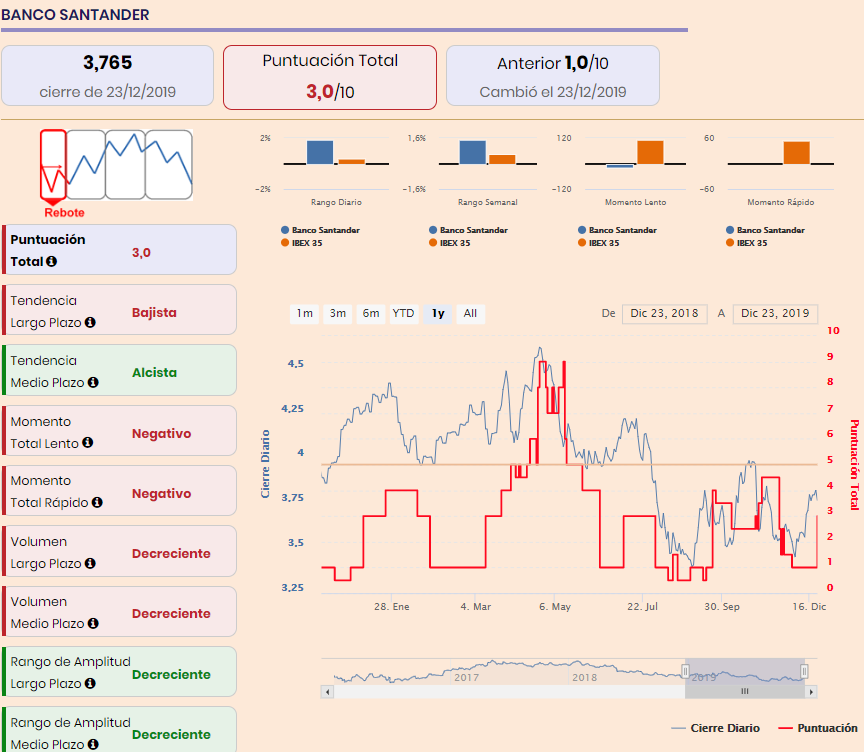Click info icon beside Puntuación Total
Image resolution: width=864 pixels, height=752 pixels.
click(51, 261)
